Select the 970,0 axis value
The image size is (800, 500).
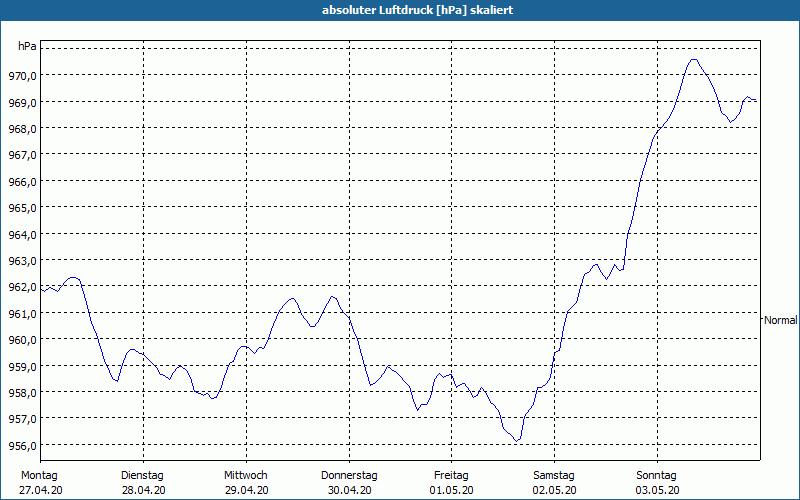tap(22, 77)
